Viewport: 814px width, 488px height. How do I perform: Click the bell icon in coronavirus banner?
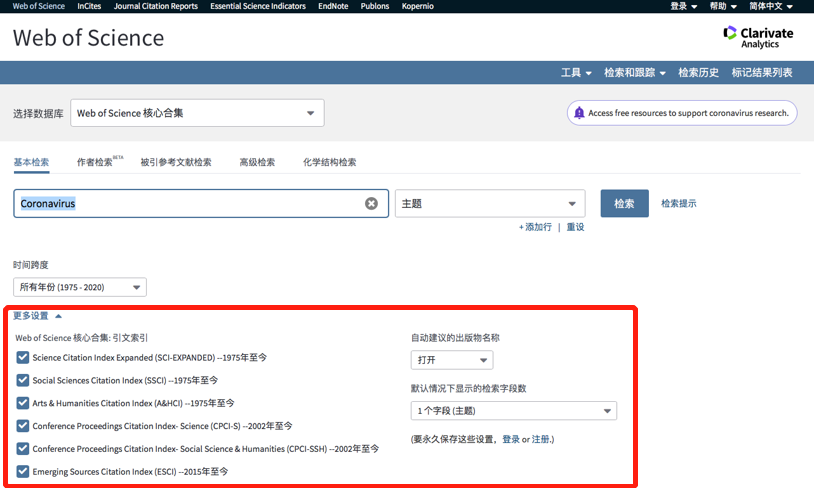click(x=579, y=113)
